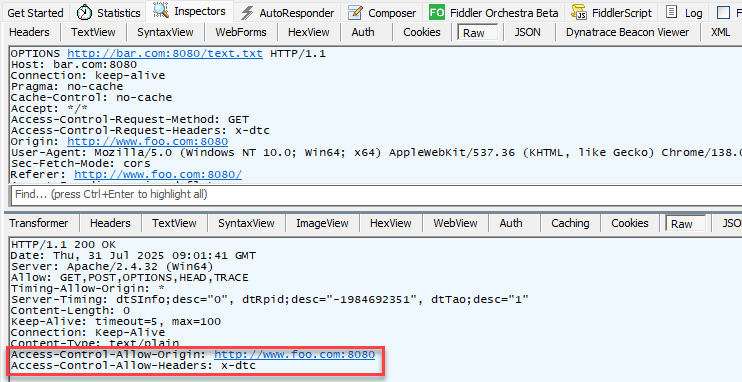
Task: Click the Pragma: no-cache line
Action: pyautogui.click(x=66, y=87)
